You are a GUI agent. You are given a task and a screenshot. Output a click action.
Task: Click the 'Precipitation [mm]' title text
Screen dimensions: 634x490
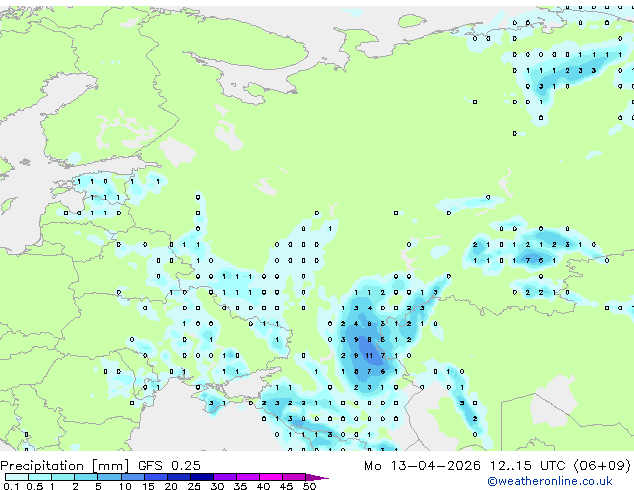pyautogui.click(x=65, y=466)
